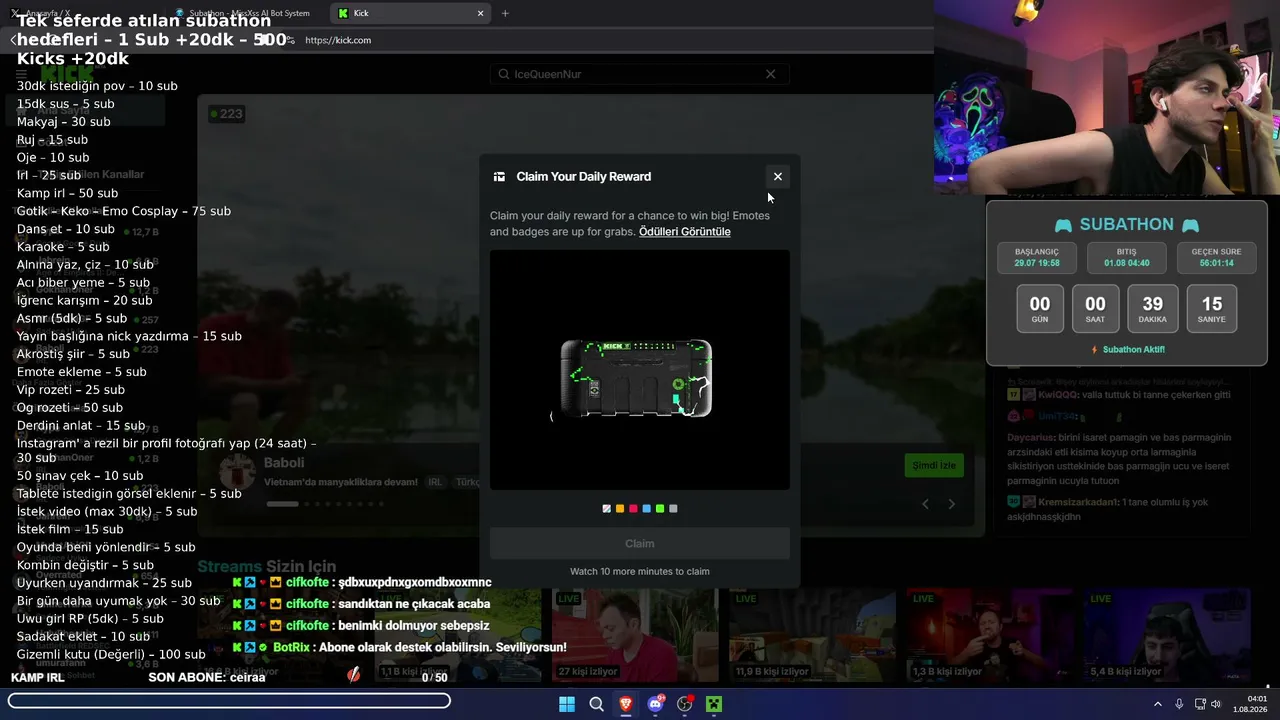Click the search magnifier icon

point(504,74)
